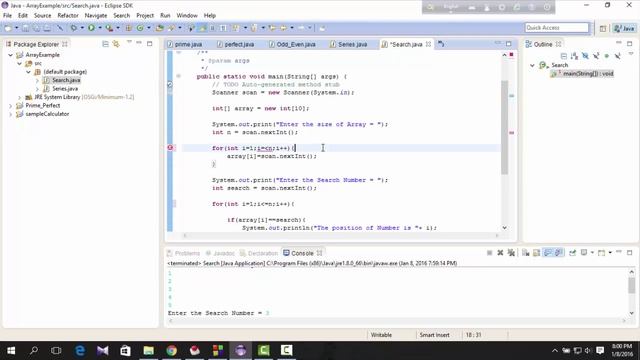
Task: Toggle Hide Non-Public Members in Outline
Action: 607,56
